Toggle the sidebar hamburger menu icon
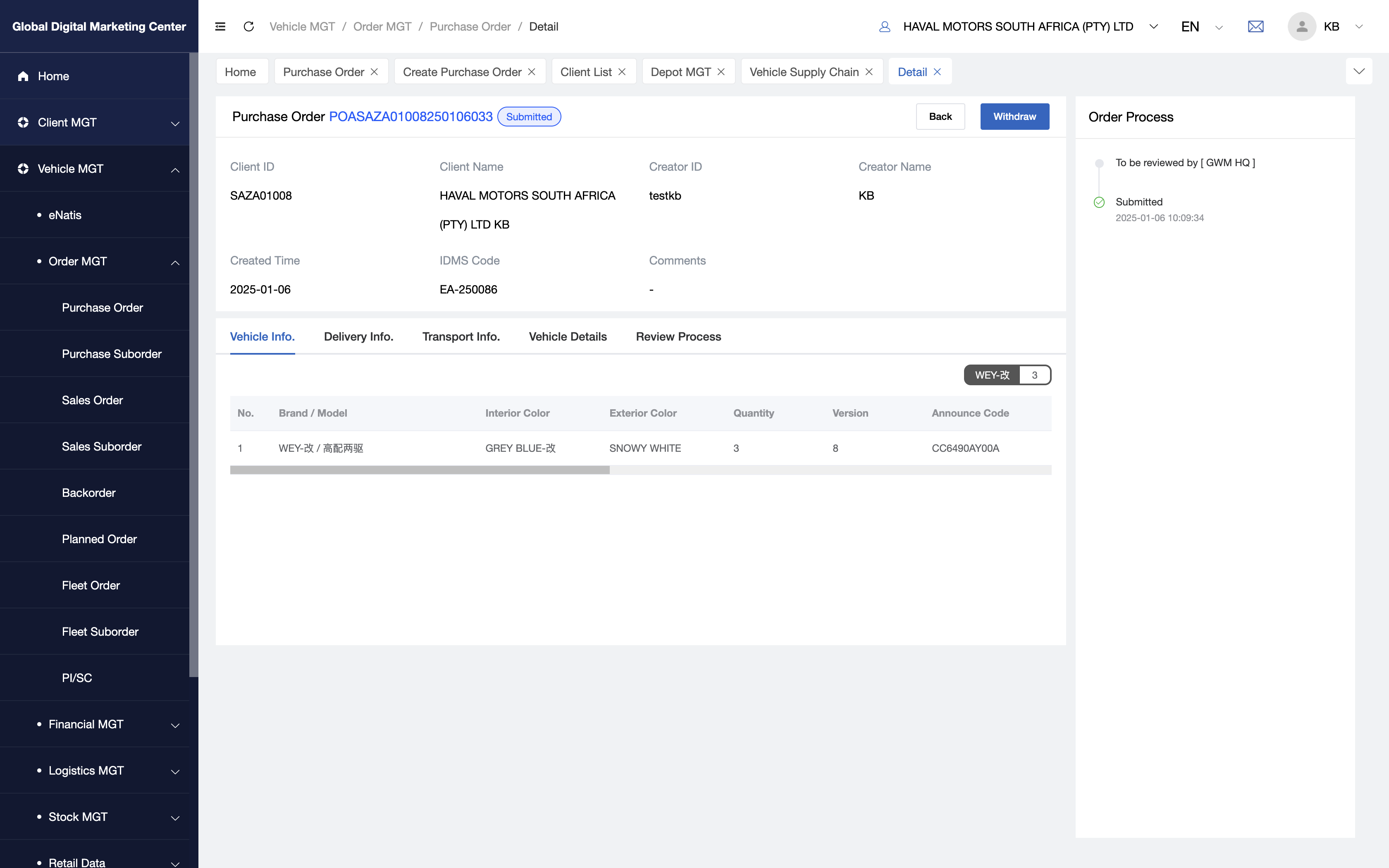This screenshot has width=1389, height=868. (220, 26)
